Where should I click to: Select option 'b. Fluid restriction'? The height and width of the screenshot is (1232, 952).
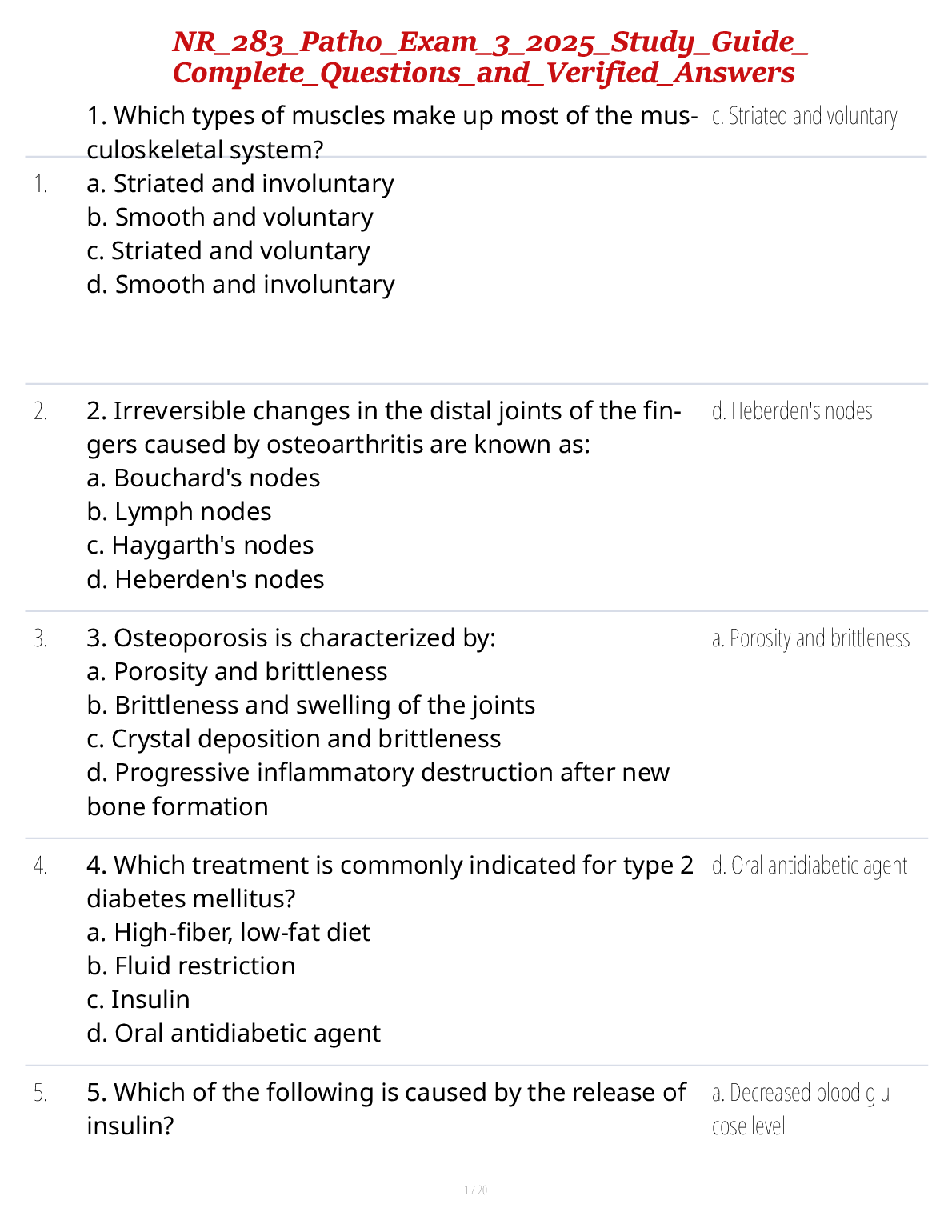click(191, 966)
